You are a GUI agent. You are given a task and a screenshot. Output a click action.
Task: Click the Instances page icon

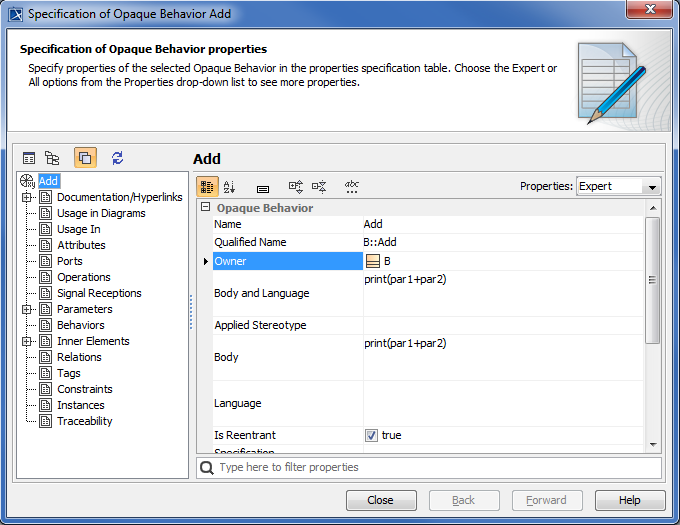click(46, 405)
